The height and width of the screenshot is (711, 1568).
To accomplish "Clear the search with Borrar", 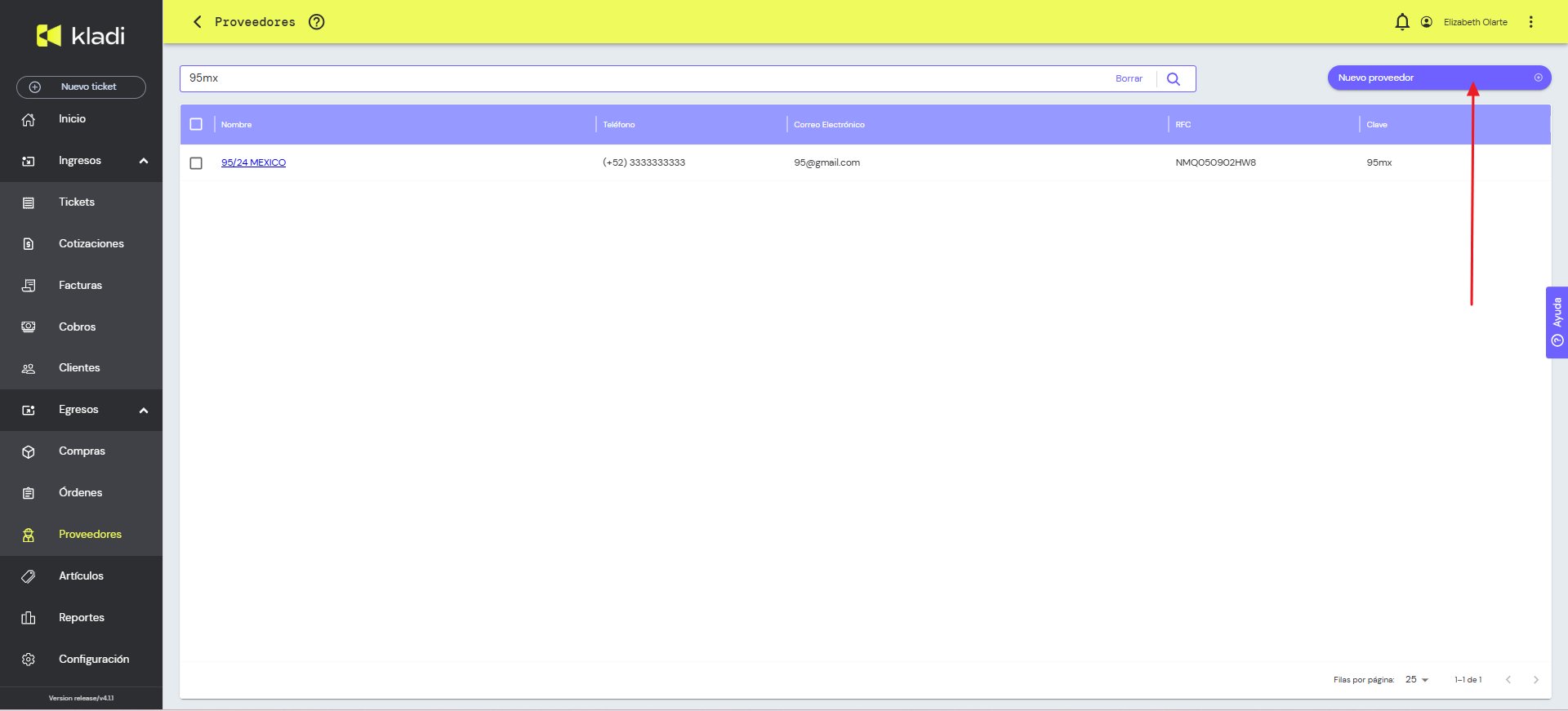I will point(1129,79).
